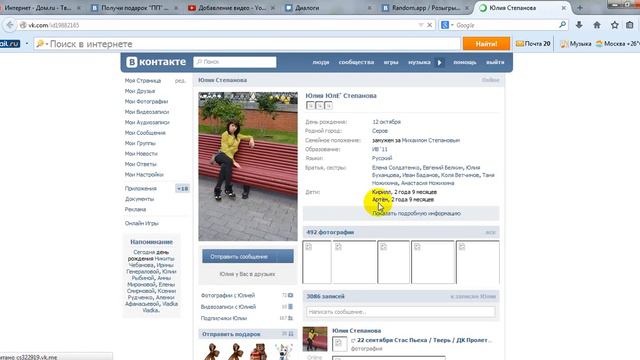Image resolution: width=640 pixels, height=360 pixels.
Task: Click the downloads arrow icon in browser toolbar
Action: coord(579,25)
